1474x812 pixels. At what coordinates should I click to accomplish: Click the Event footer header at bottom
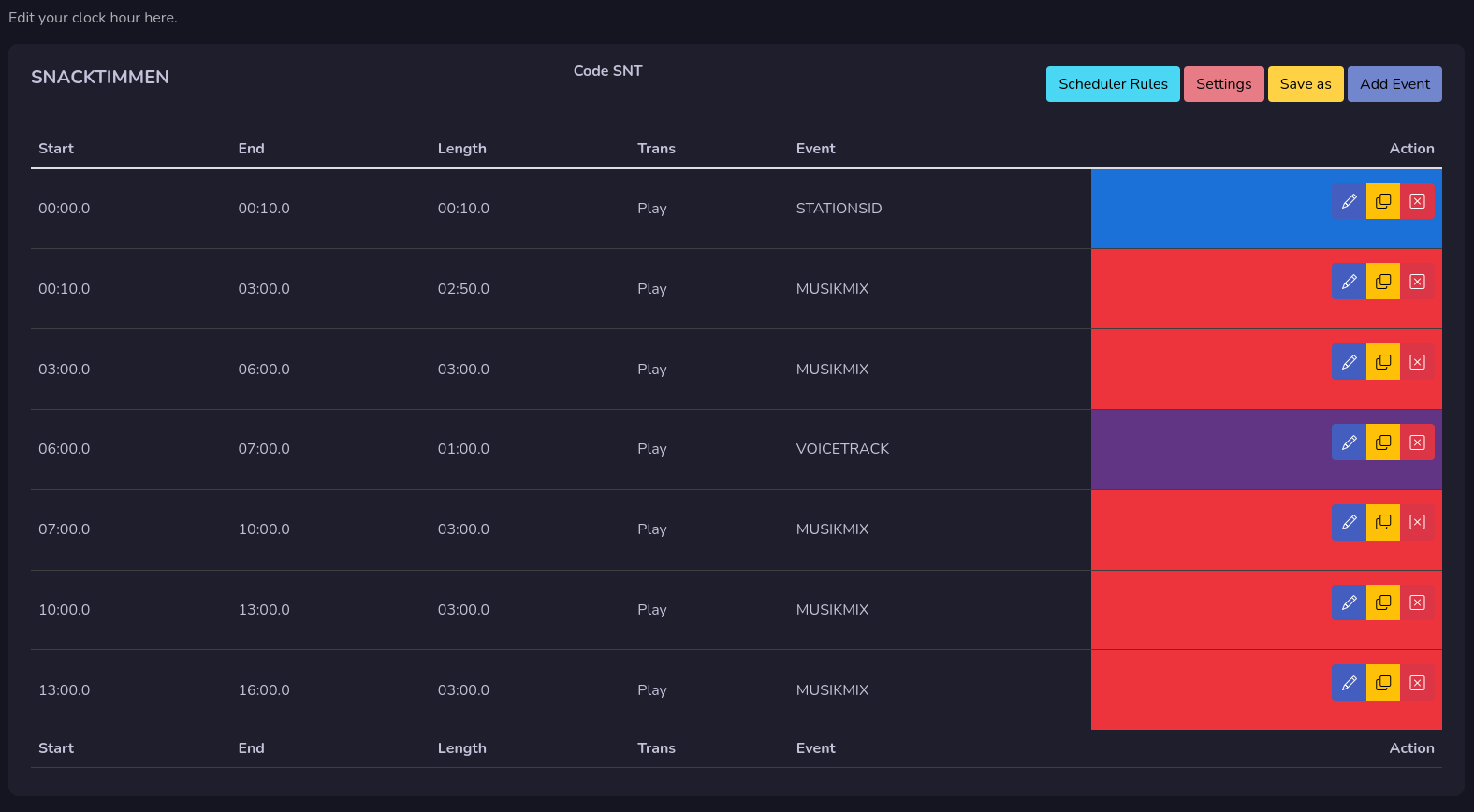(815, 748)
